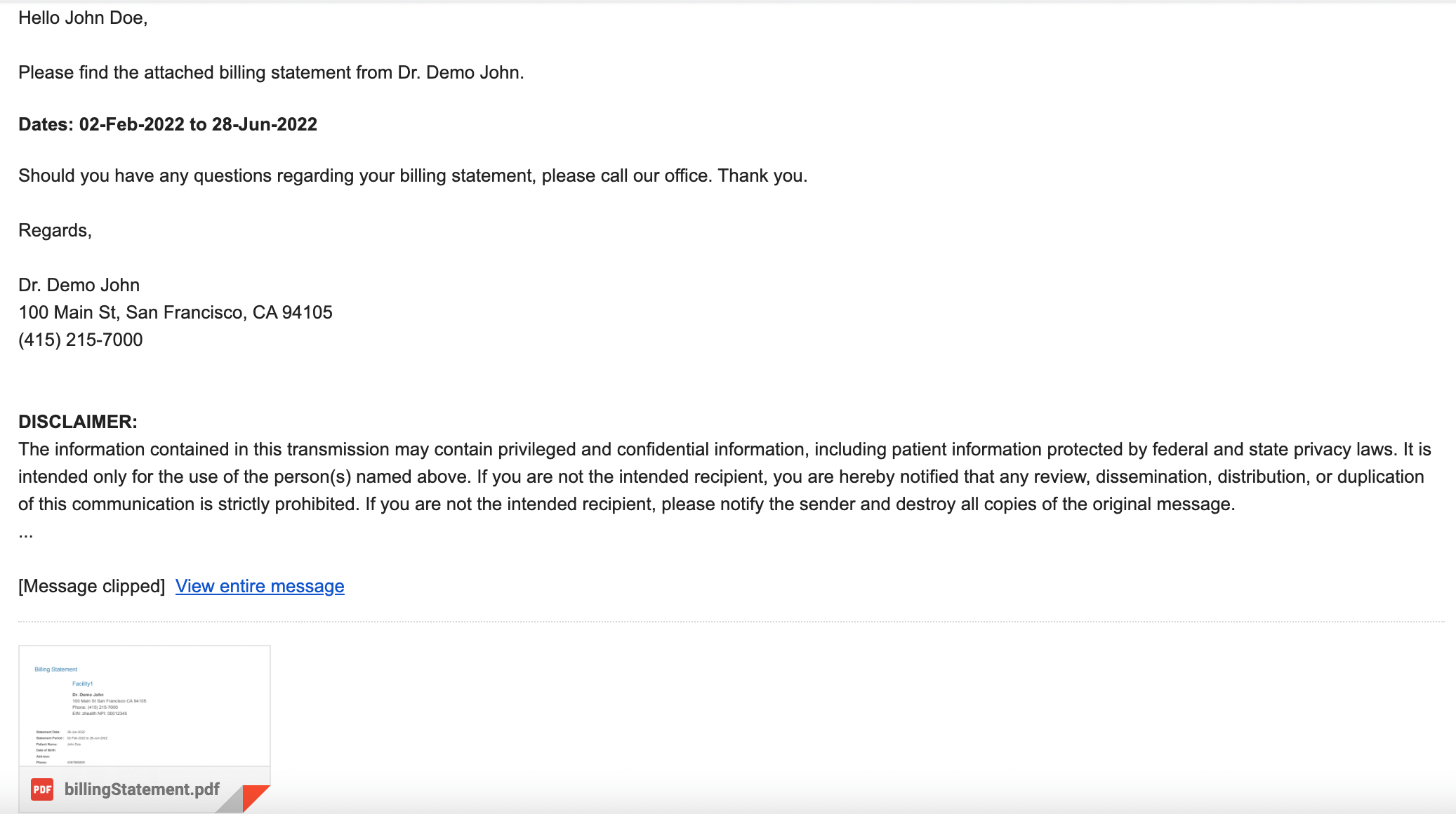Open the full email via View entire message
Viewport: 1456px width, 814px height.
tap(260, 586)
